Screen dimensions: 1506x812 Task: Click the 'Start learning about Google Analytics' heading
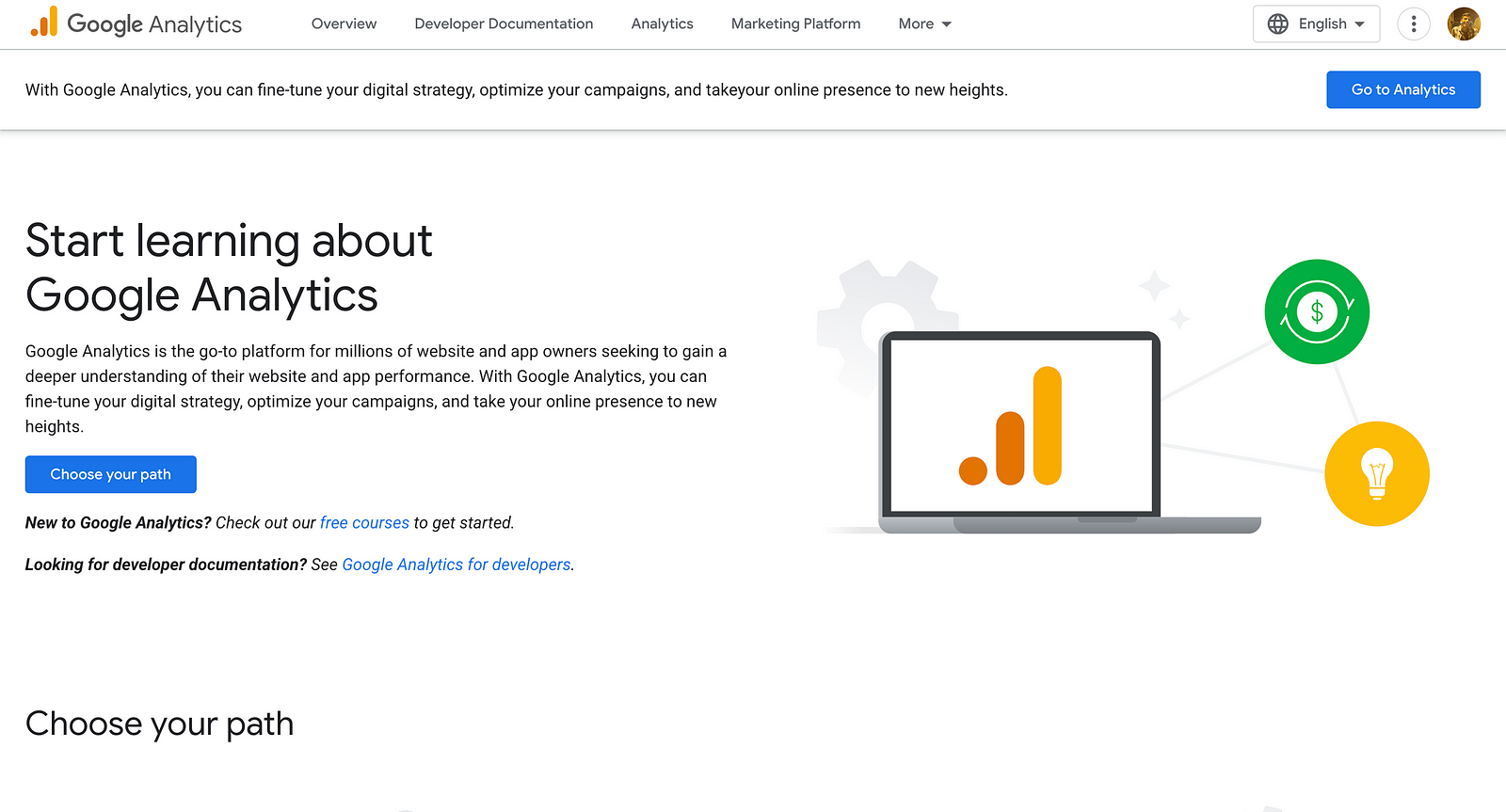[x=229, y=267]
